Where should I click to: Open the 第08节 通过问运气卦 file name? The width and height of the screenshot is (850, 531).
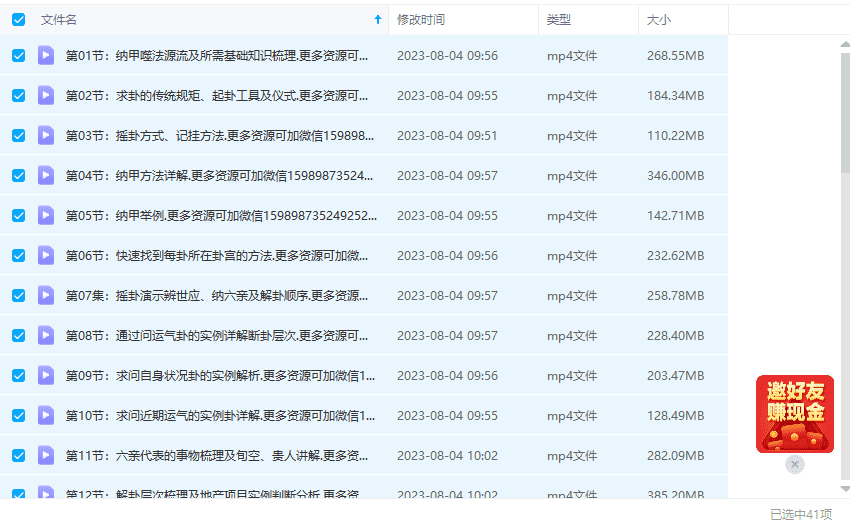pos(220,336)
